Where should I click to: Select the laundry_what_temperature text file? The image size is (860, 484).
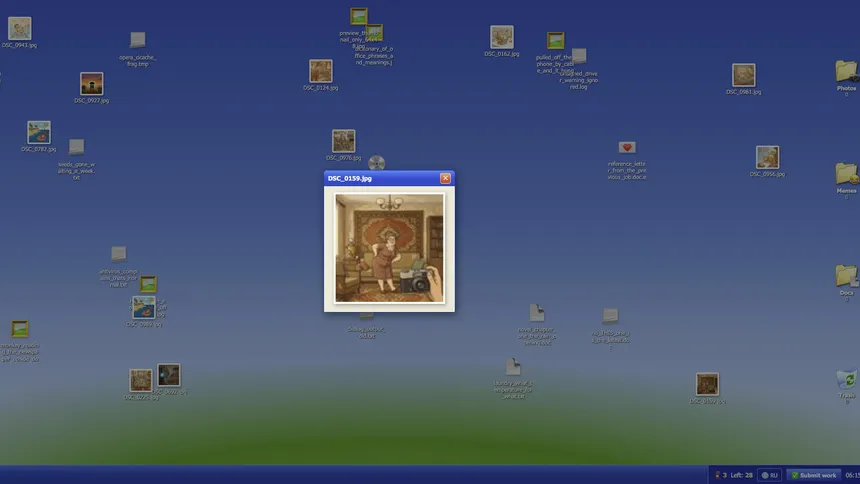click(x=513, y=367)
